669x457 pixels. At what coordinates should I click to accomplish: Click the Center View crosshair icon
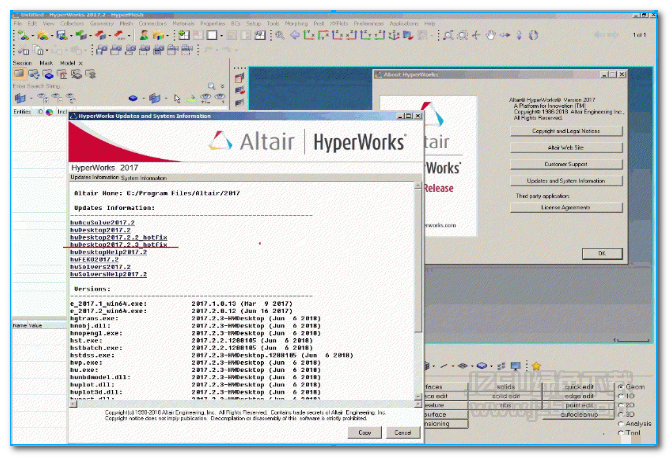point(477,35)
